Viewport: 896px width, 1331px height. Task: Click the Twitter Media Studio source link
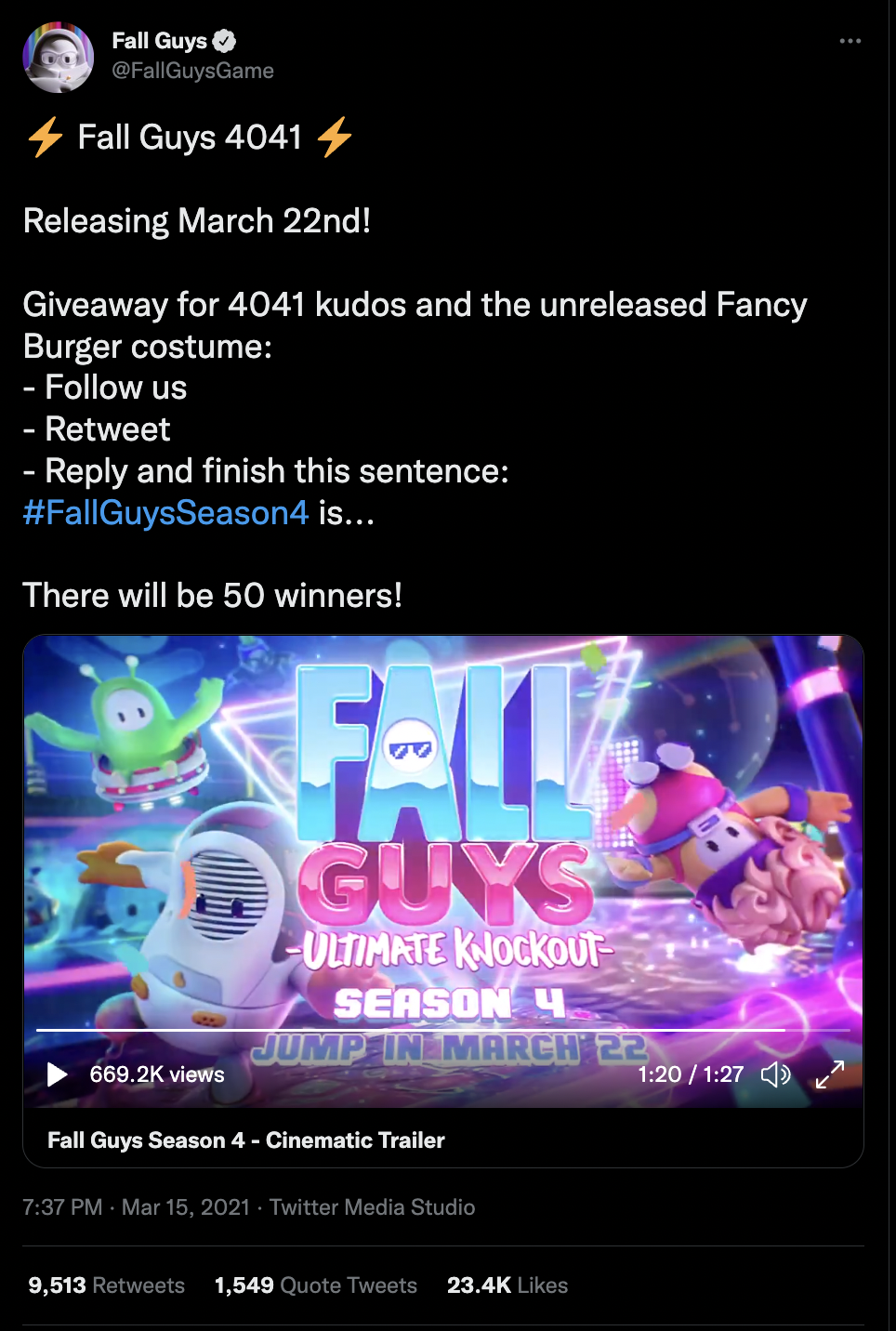pos(372,1207)
